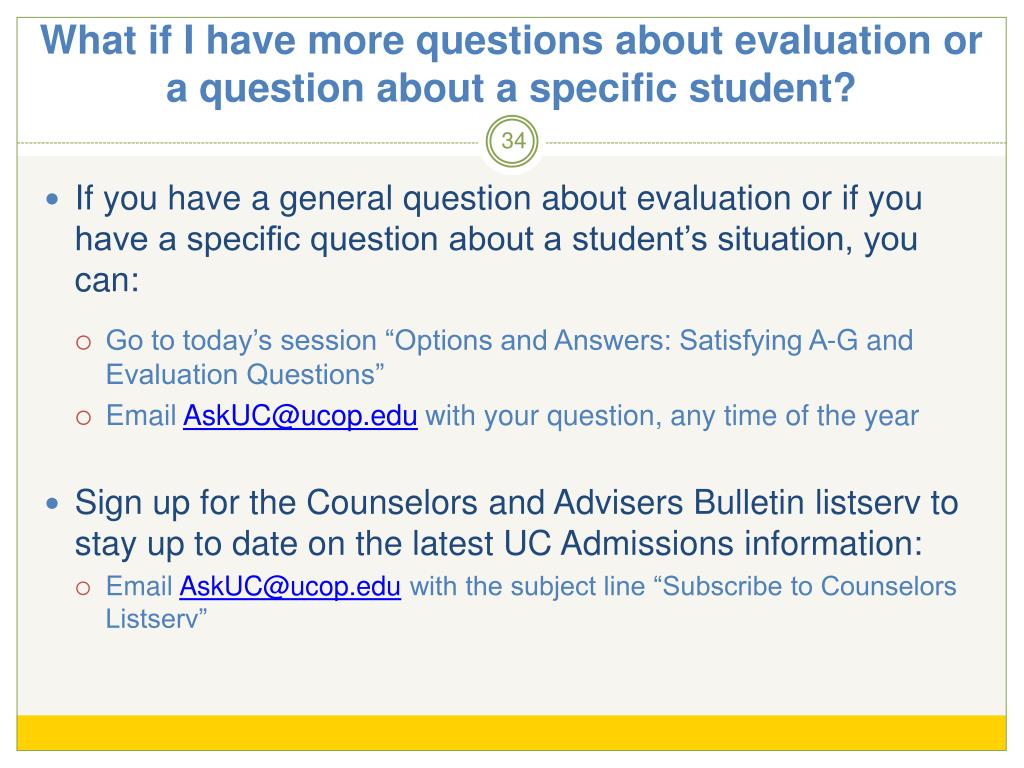1024x768 pixels.
Task: Select hollow bullet before 'Go to today's session'
Action: [x=83, y=342]
